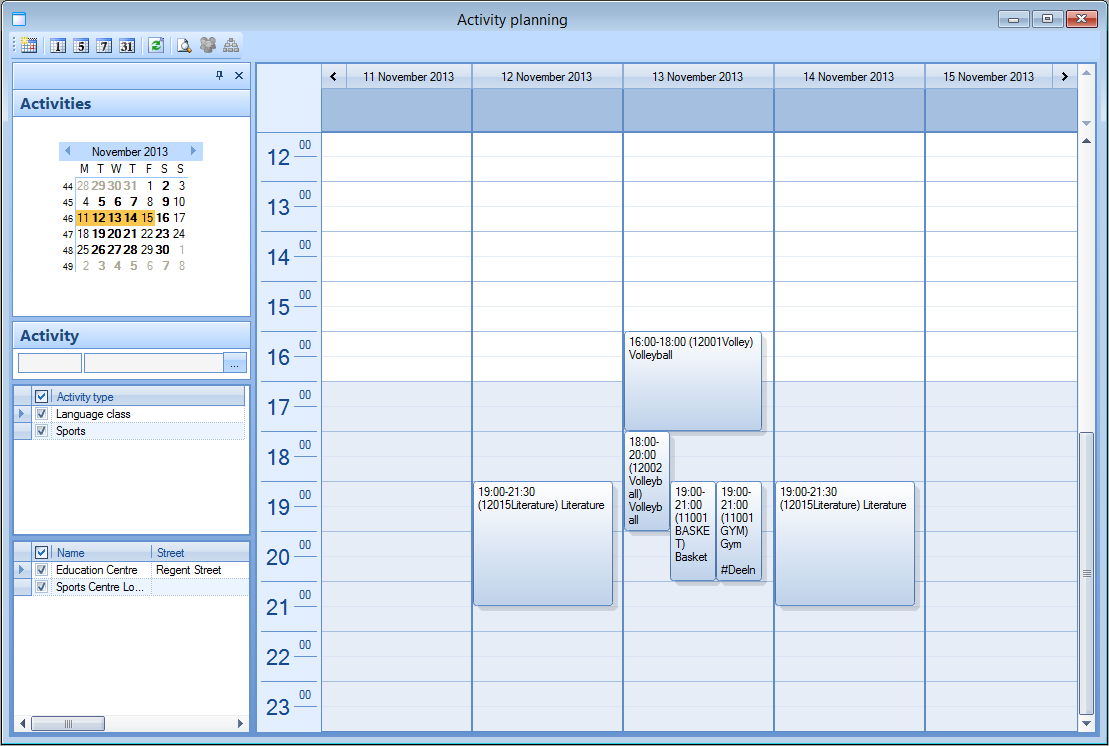Uncheck the Language class activity type

coord(42,414)
